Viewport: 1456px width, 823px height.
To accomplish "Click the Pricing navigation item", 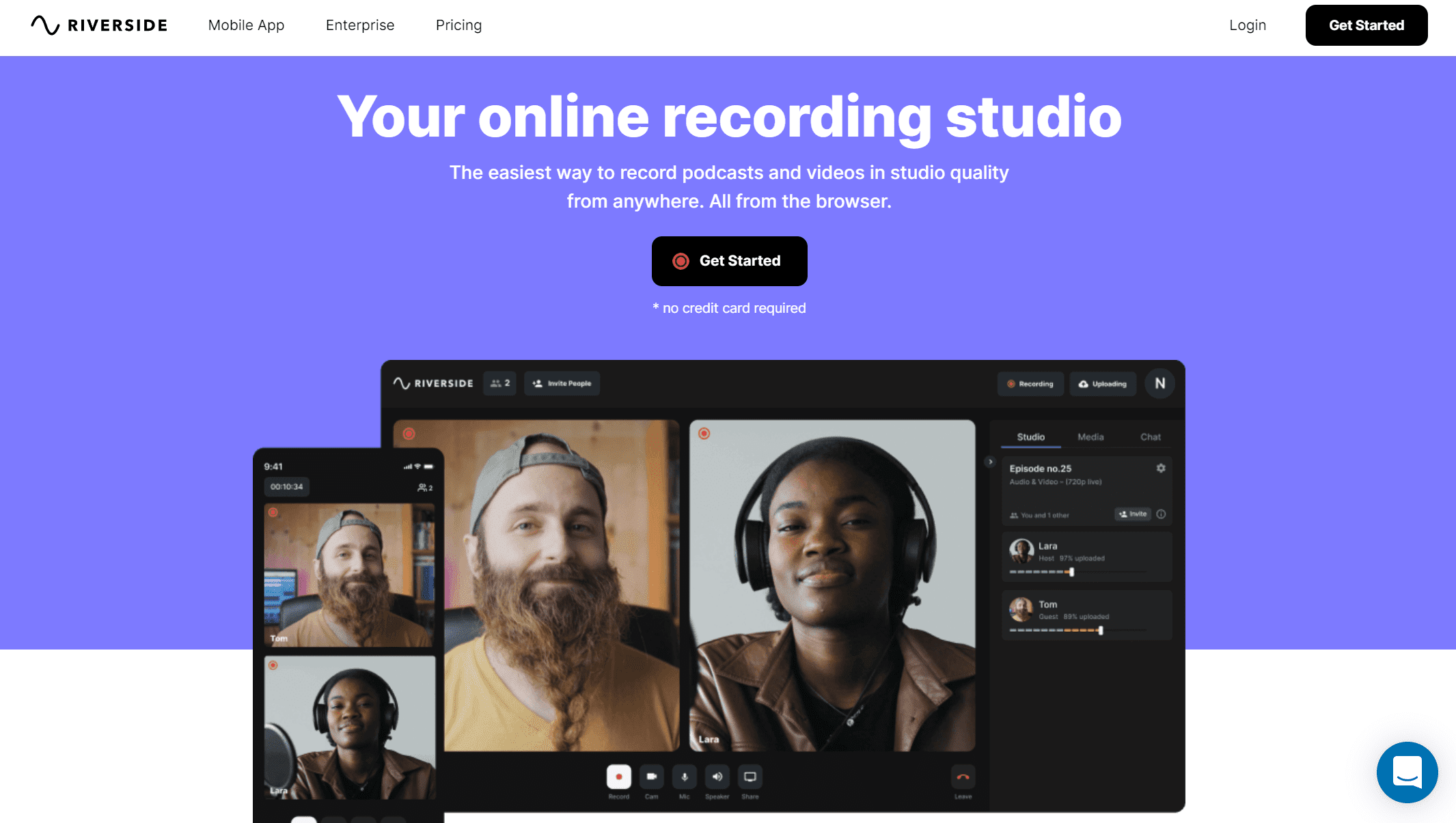I will [x=459, y=25].
